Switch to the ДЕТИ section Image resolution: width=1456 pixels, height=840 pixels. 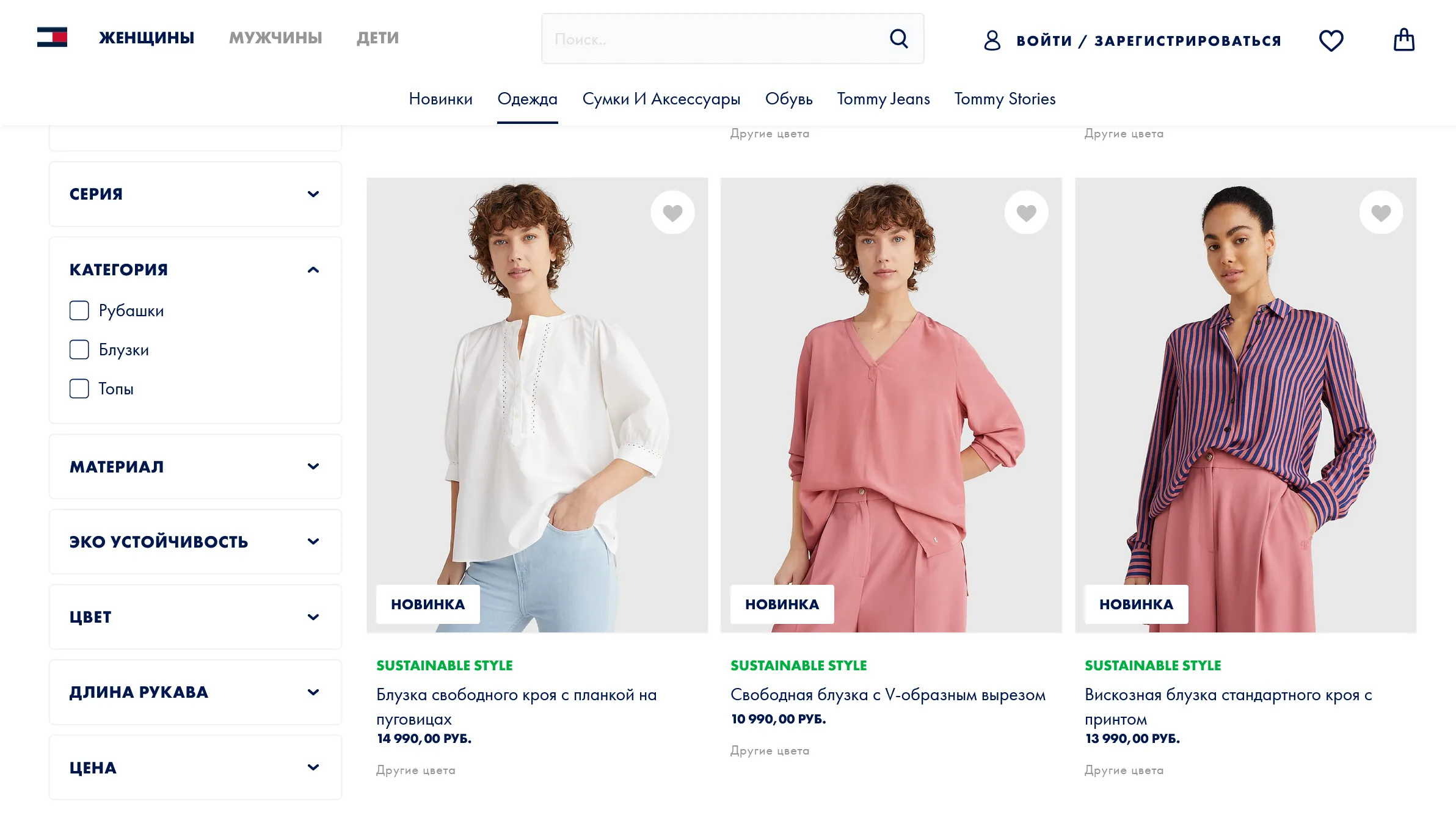pyautogui.click(x=377, y=38)
